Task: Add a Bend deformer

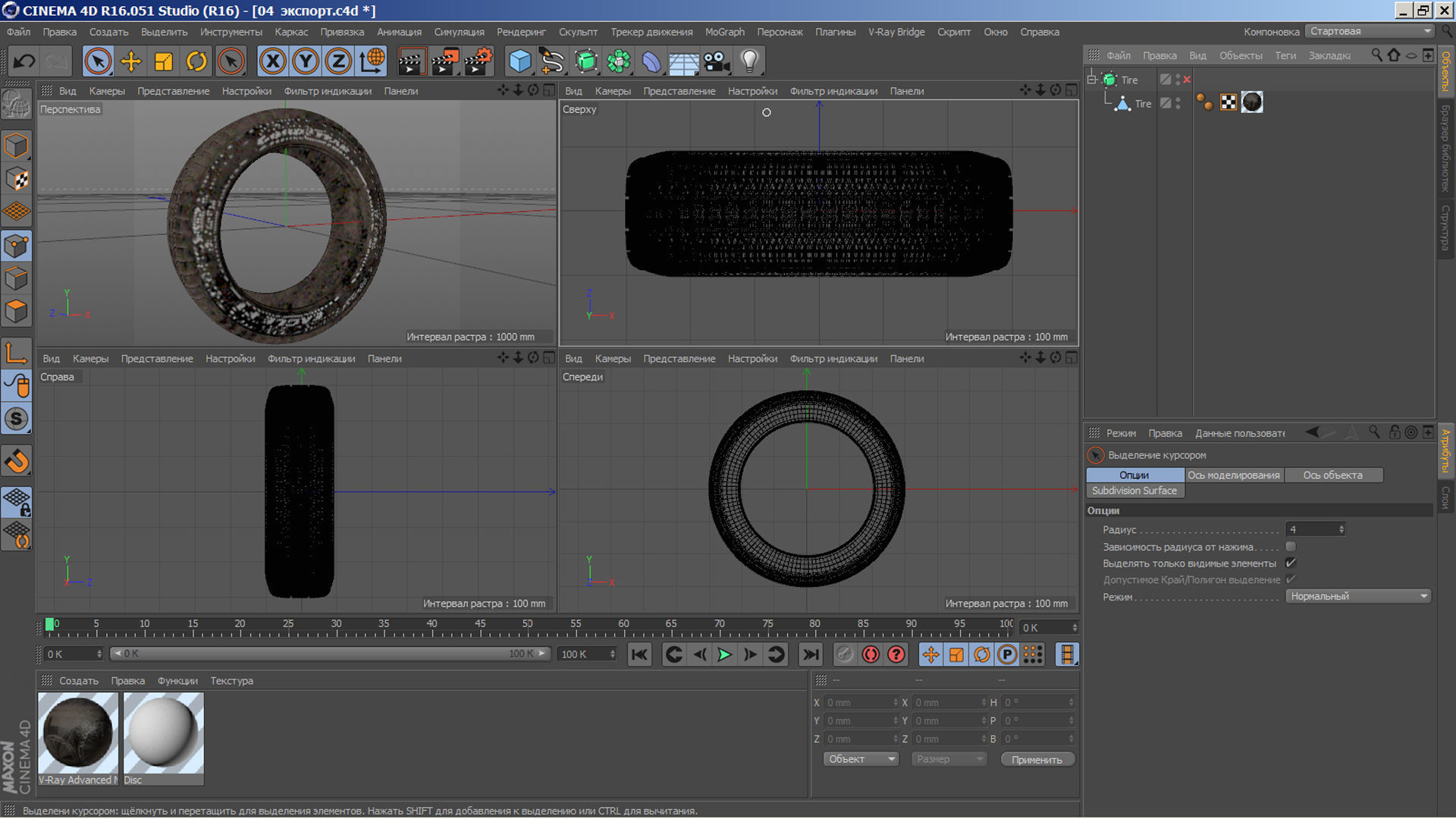Action: point(651,61)
